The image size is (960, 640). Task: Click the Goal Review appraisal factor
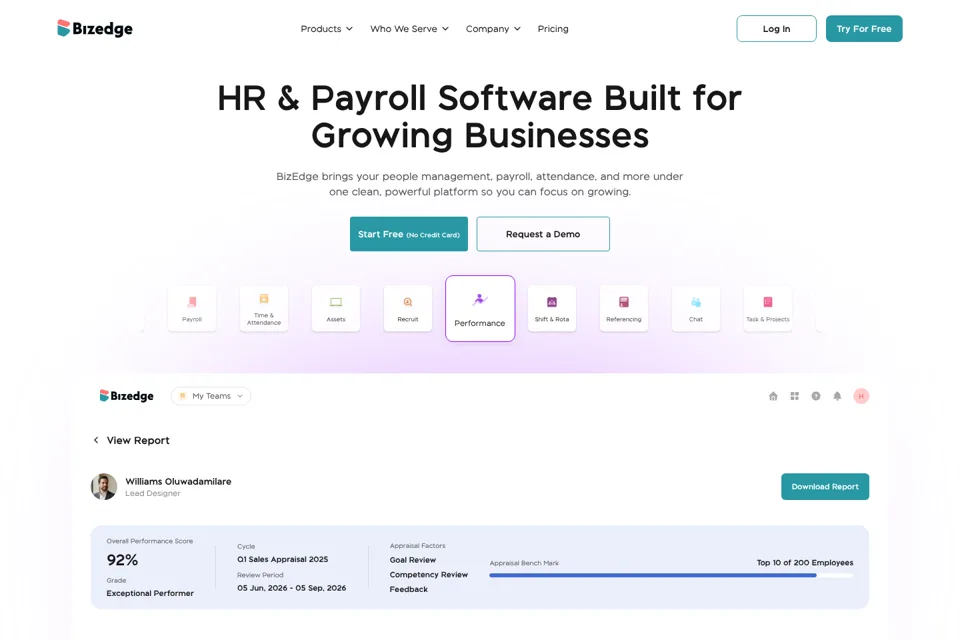413,560
